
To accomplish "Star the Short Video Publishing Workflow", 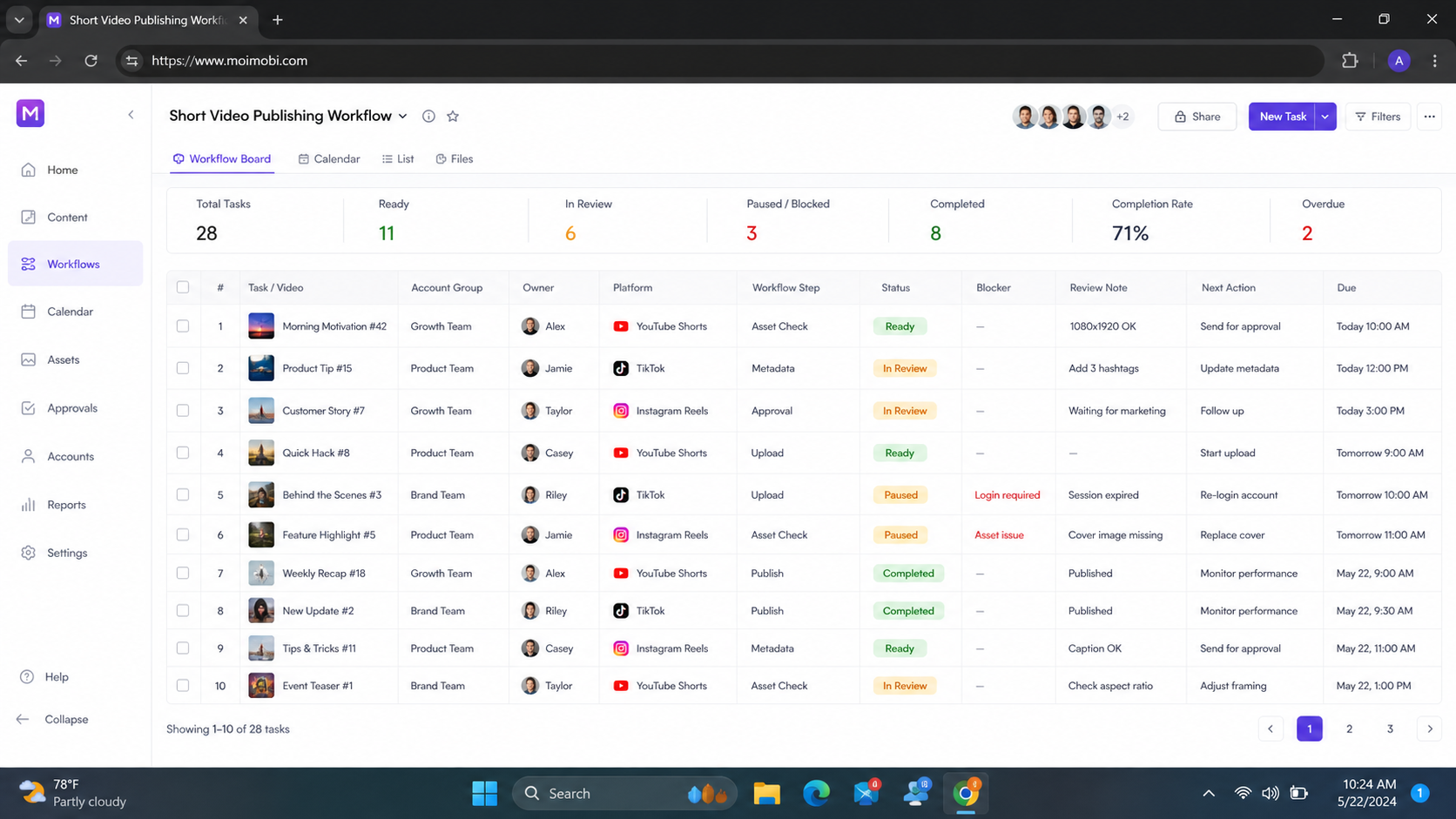I will click(453, 116).
